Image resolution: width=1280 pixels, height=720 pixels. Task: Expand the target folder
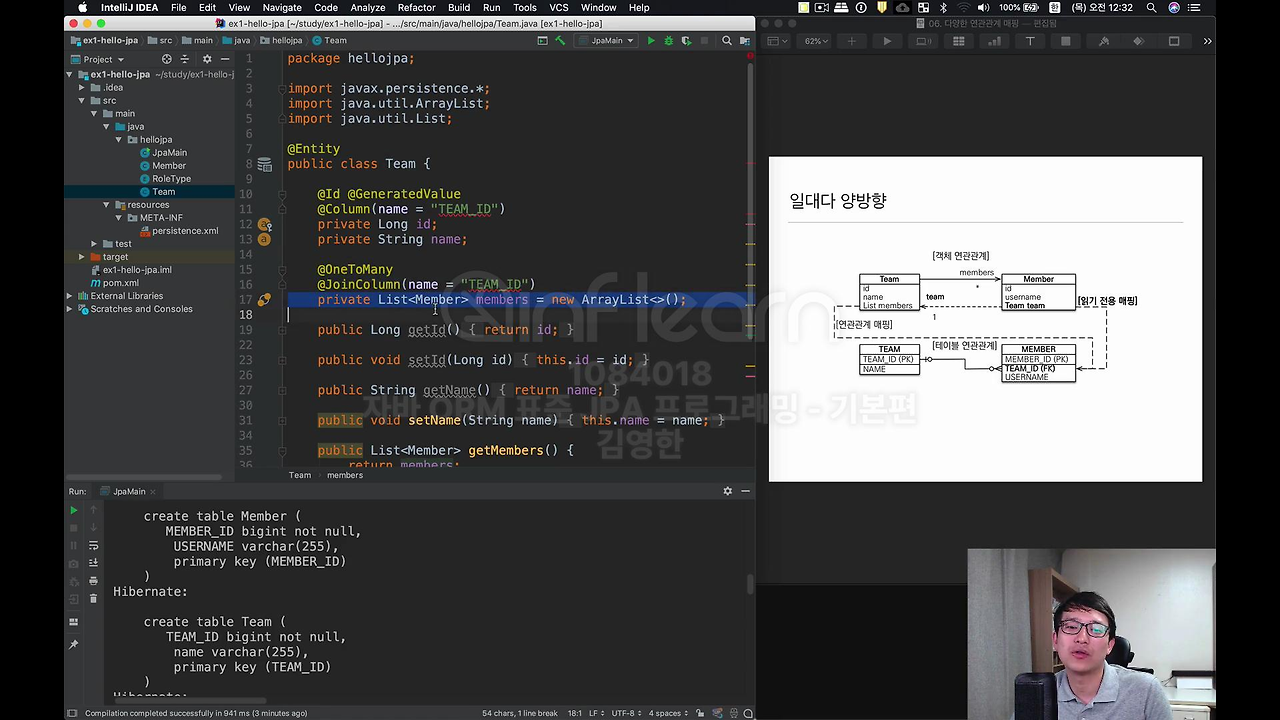(x=82, y=257)
